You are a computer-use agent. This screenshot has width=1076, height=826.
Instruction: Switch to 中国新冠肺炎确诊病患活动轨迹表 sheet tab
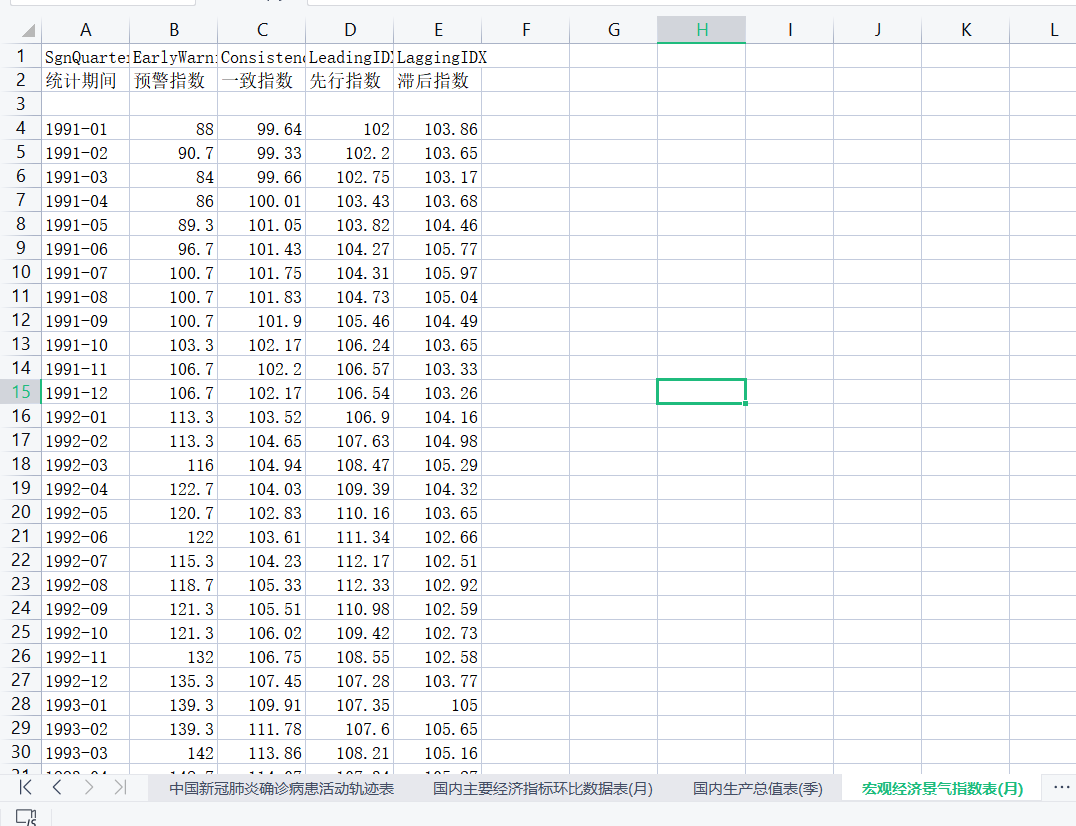tap(281, 788)
